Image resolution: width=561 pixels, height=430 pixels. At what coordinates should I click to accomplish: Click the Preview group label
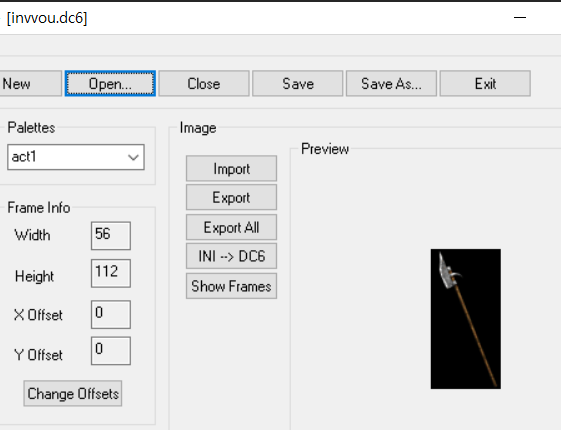tap(325, 149)
